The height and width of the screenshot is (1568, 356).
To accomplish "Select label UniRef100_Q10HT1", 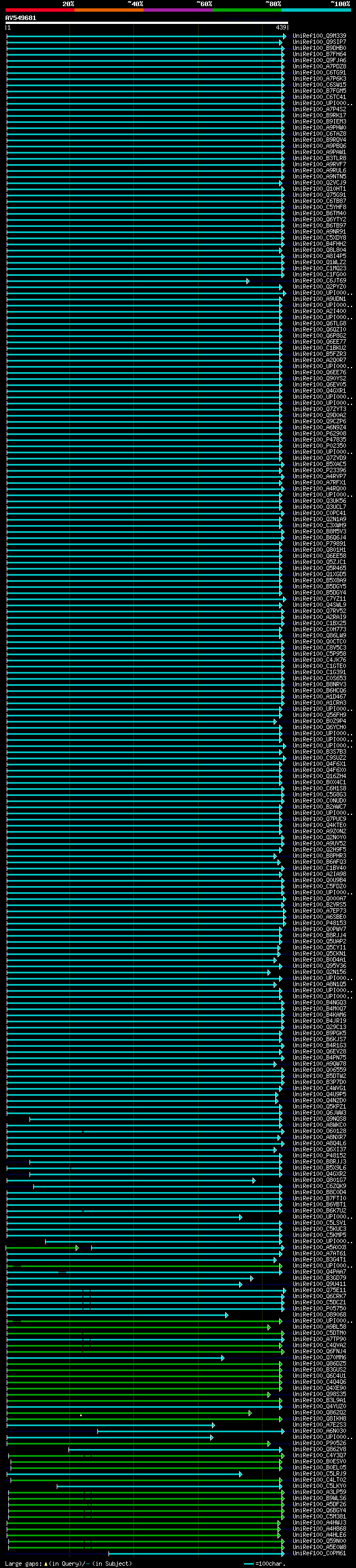I will tap(319, 189).
